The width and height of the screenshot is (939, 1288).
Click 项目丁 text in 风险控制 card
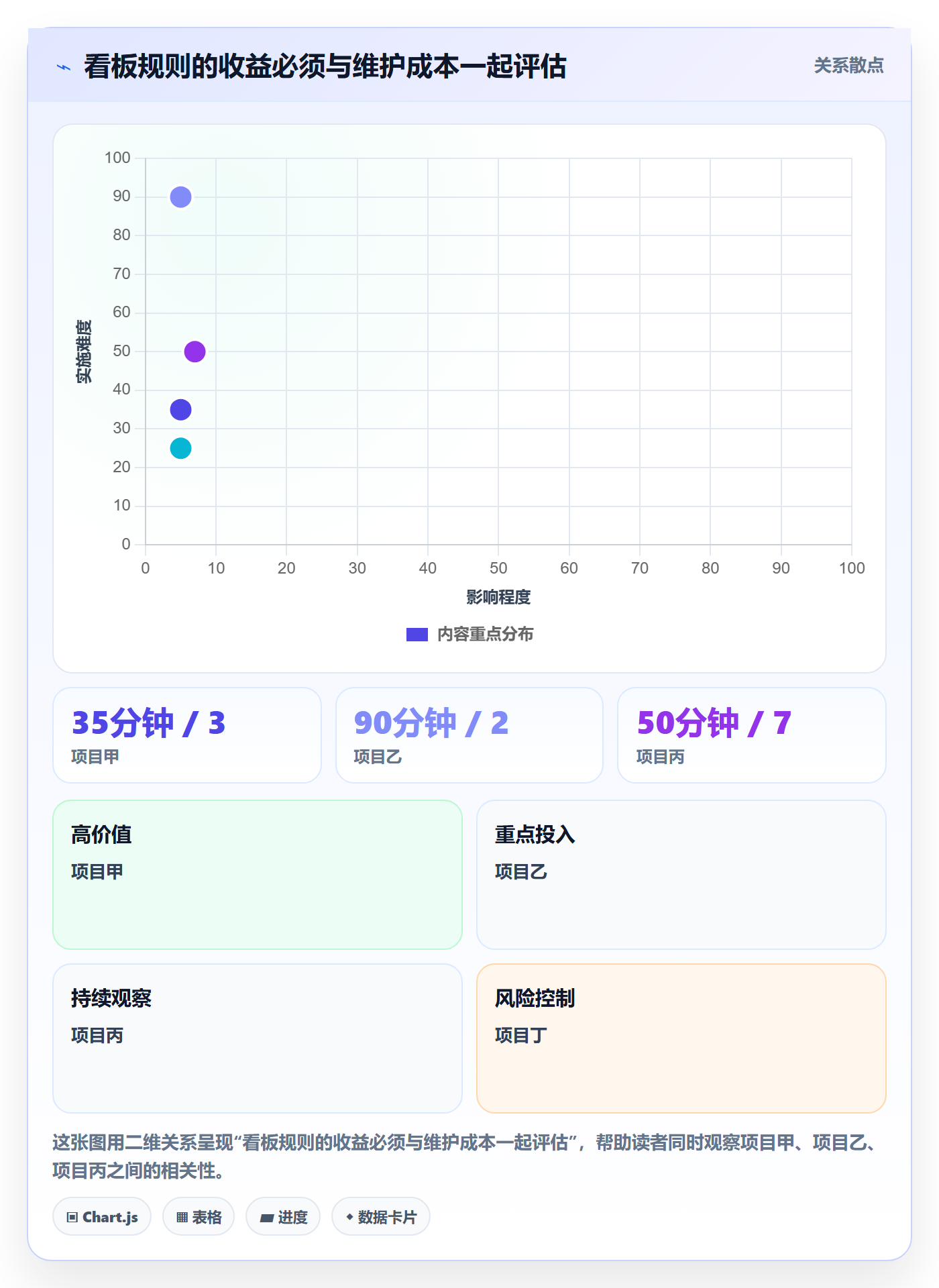coord(521,1036)
